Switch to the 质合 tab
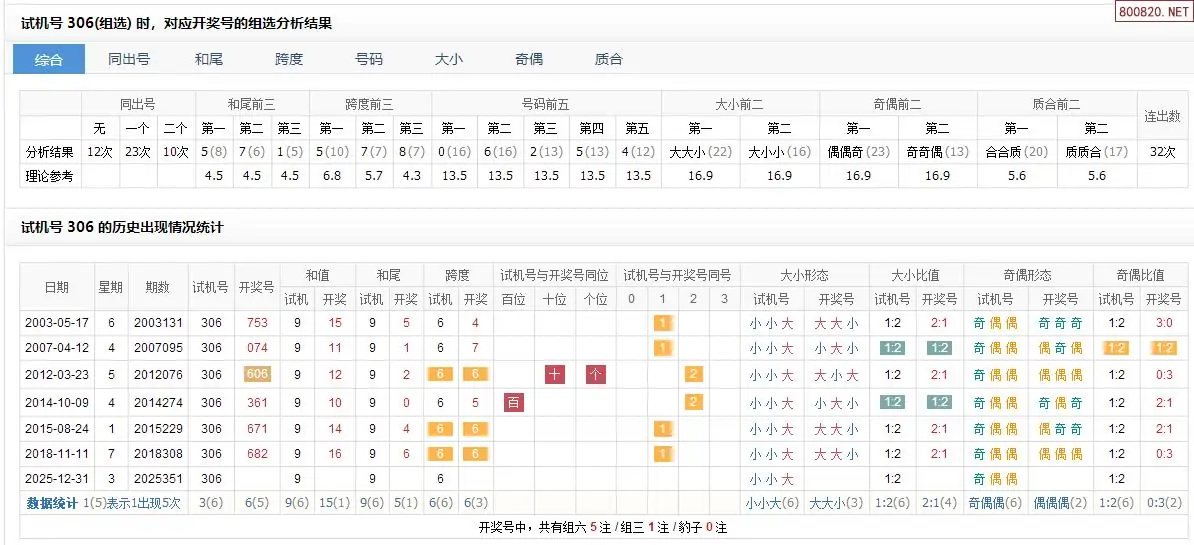 [x=608, y=59]
